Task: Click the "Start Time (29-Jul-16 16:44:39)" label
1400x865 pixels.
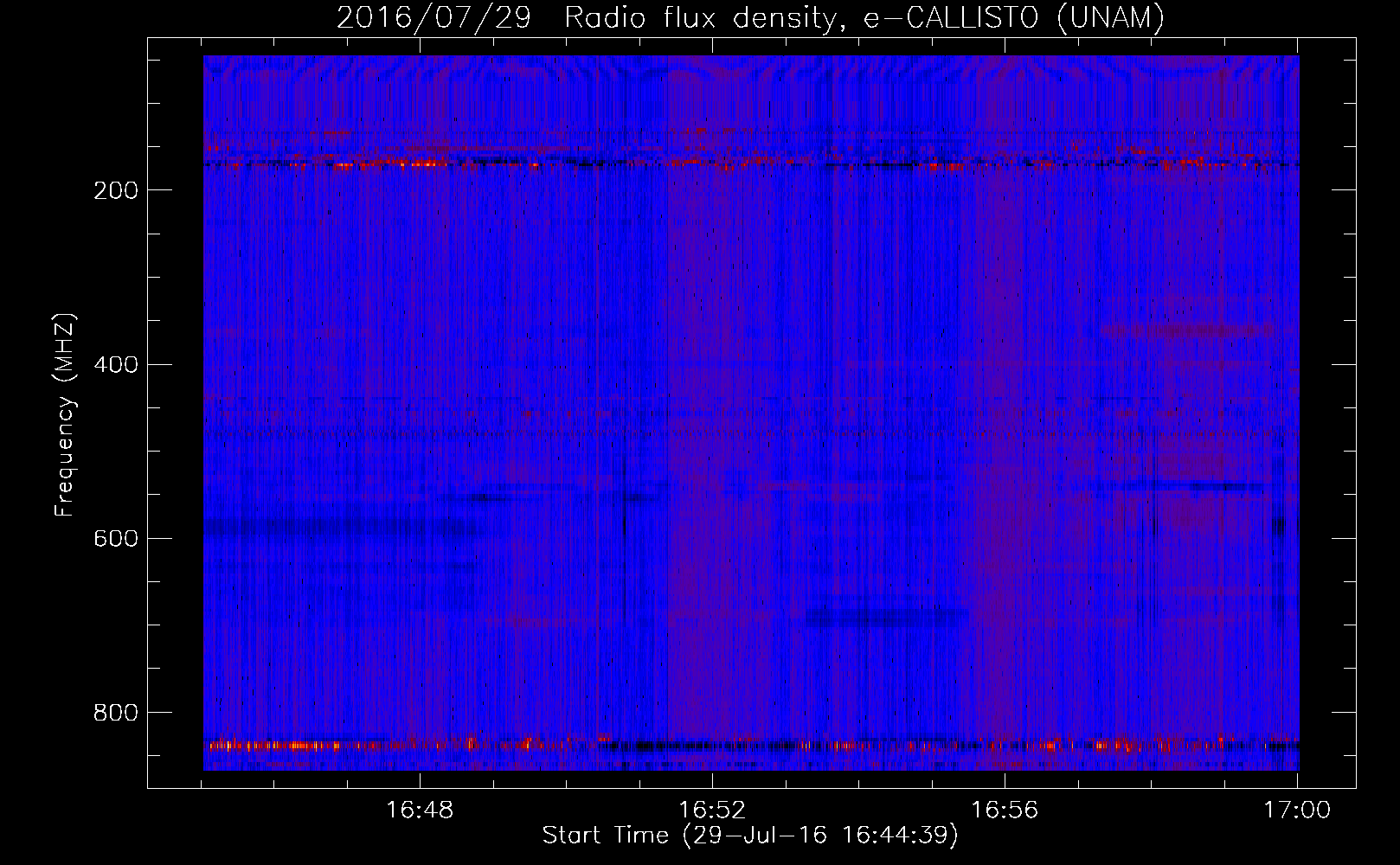Action: [x=750, y=836]
